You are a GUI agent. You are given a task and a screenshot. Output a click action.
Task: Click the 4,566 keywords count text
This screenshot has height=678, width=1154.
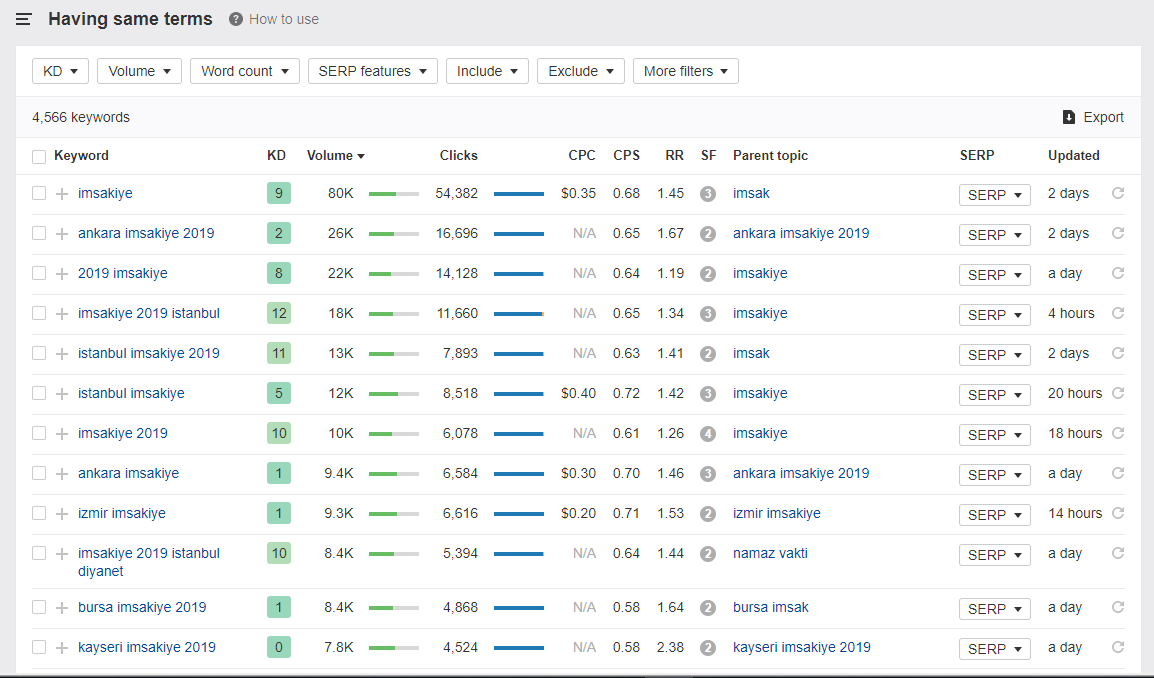[81, 117]
